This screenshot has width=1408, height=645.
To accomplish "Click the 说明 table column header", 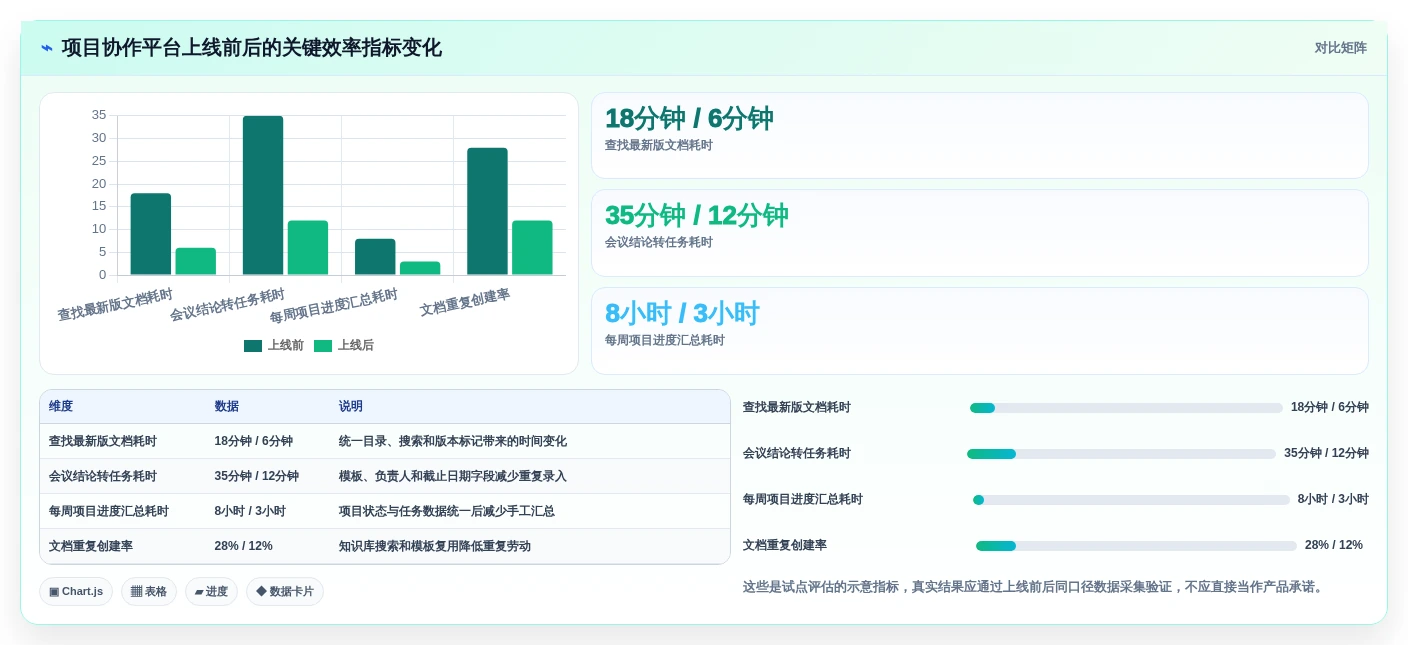I will pos(351,407).
